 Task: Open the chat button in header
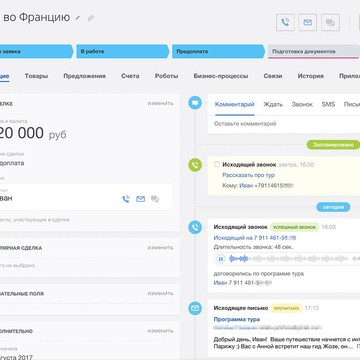(330, 22)
